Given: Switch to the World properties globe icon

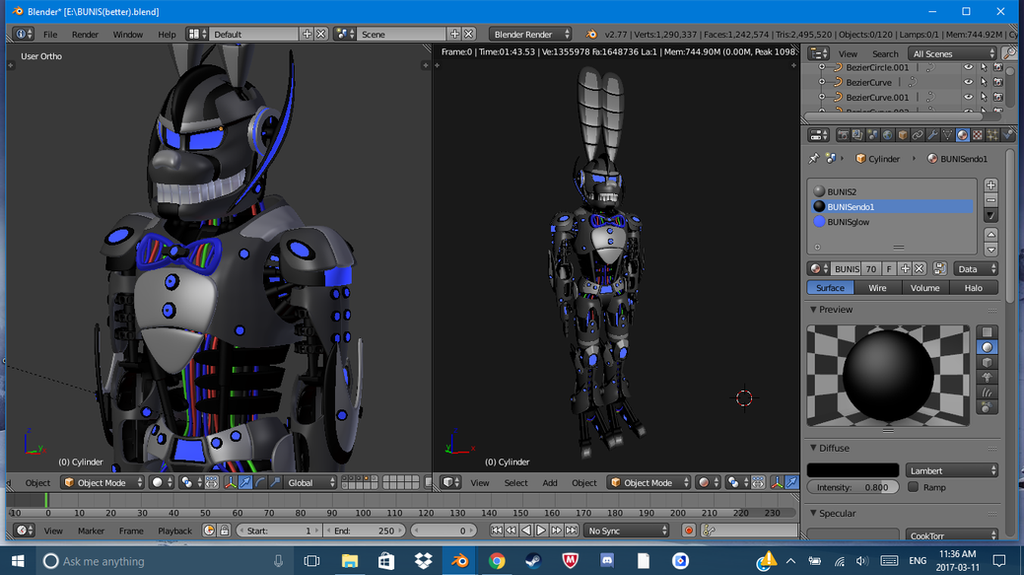Looking at the screenshot, I should [888, 135].
